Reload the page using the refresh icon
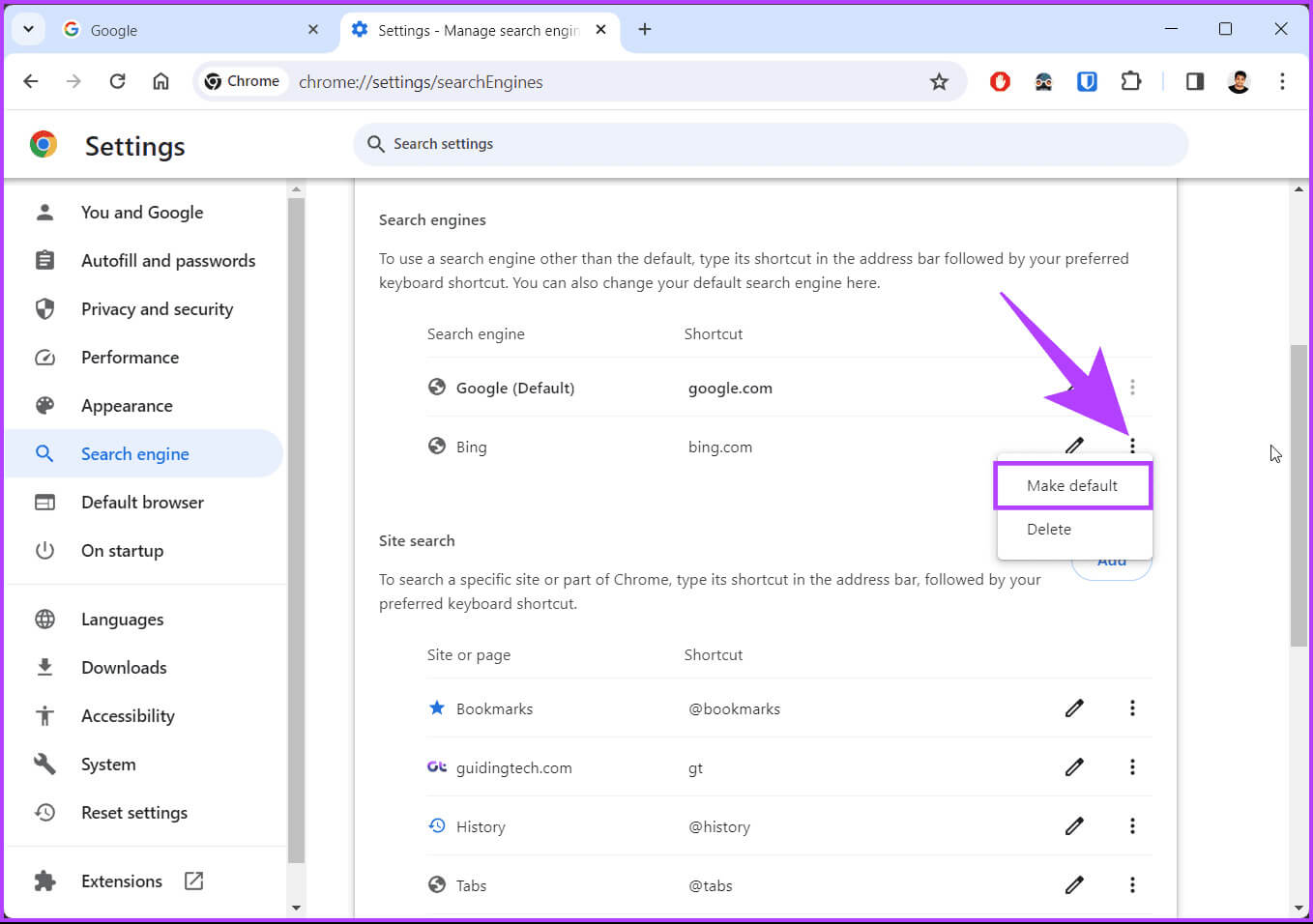Image resolution: width=1313 pixels, height=924 pixels. 117,81
